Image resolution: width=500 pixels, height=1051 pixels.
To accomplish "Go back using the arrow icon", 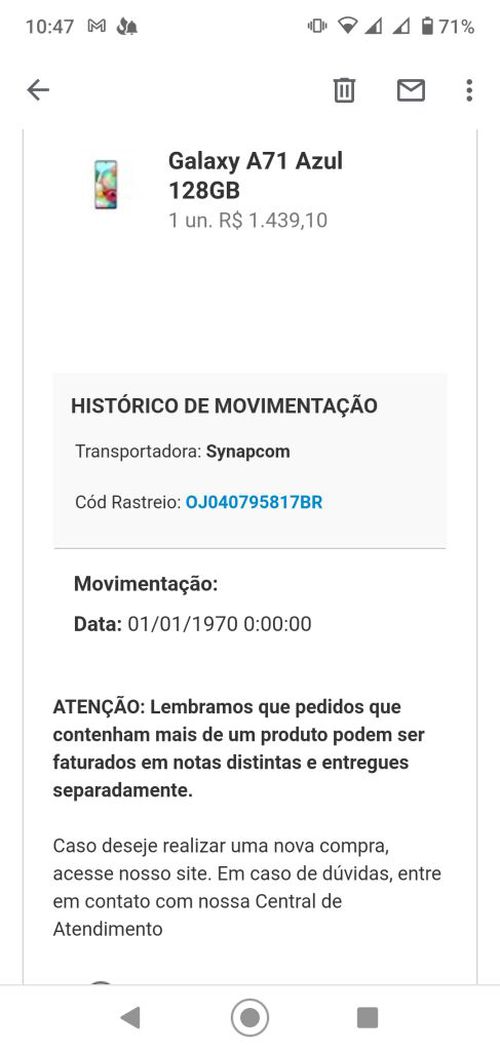I will point(38,90).
